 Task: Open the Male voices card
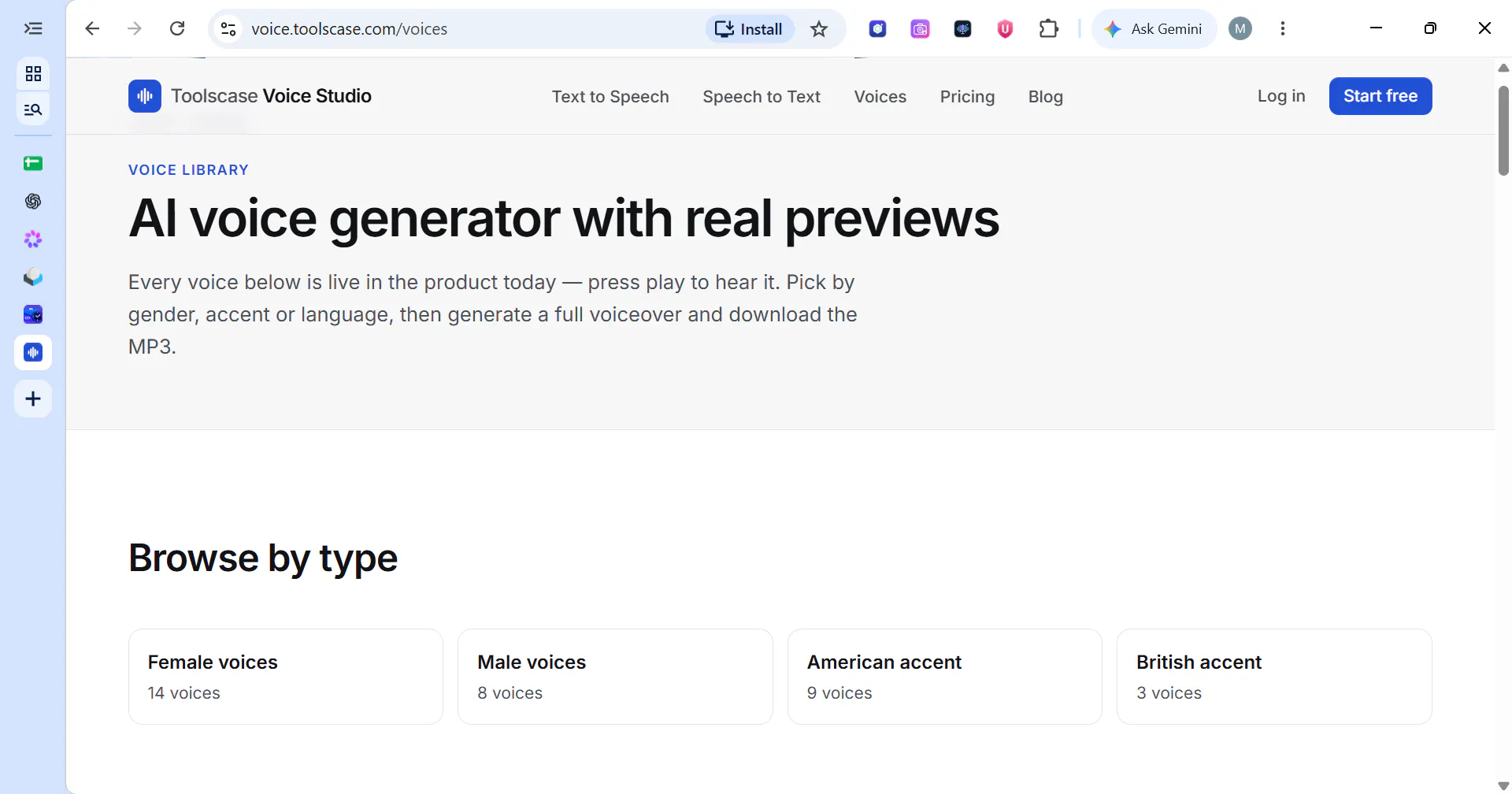615,677
